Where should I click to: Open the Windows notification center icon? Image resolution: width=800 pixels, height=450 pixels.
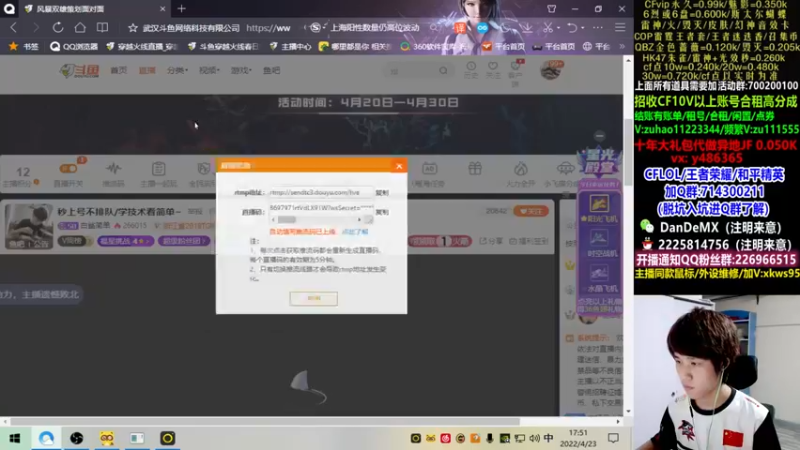613,438
